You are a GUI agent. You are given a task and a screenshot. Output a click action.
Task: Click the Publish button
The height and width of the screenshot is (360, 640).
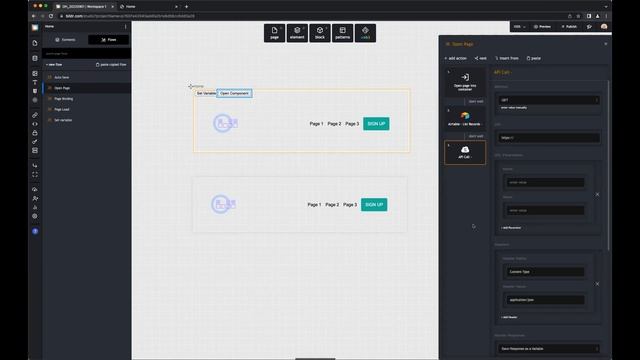tap(569, 27)
